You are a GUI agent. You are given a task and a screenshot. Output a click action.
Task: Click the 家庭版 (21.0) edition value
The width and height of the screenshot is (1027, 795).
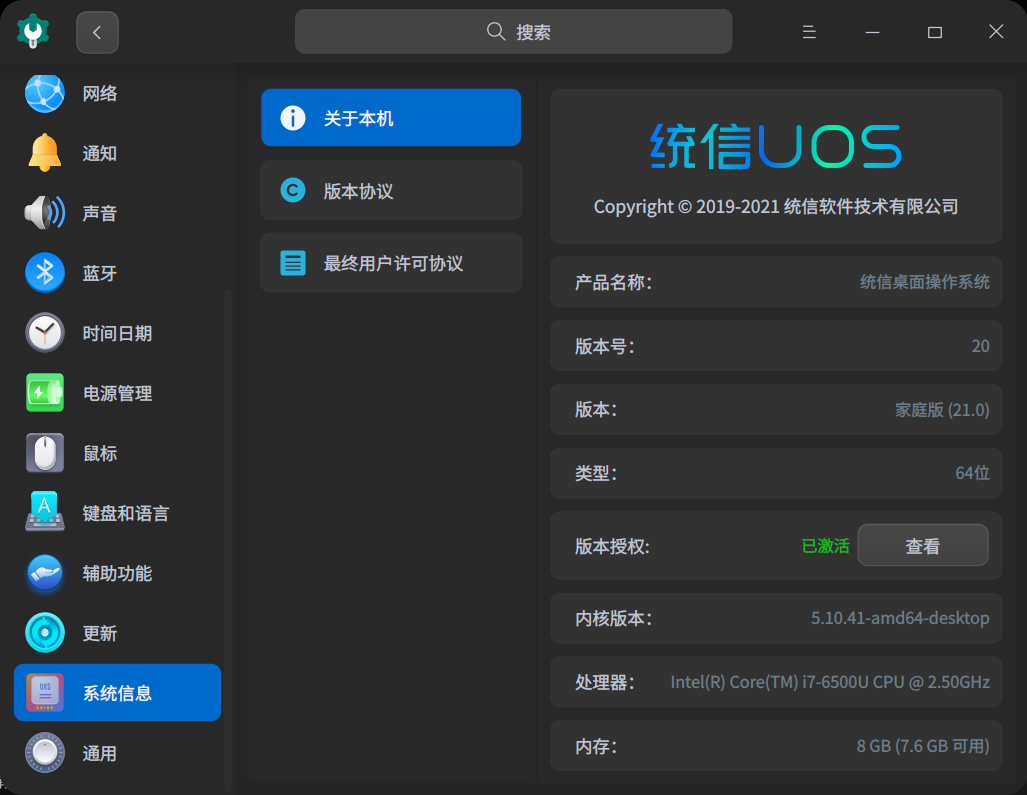click(x=942, y=409)
